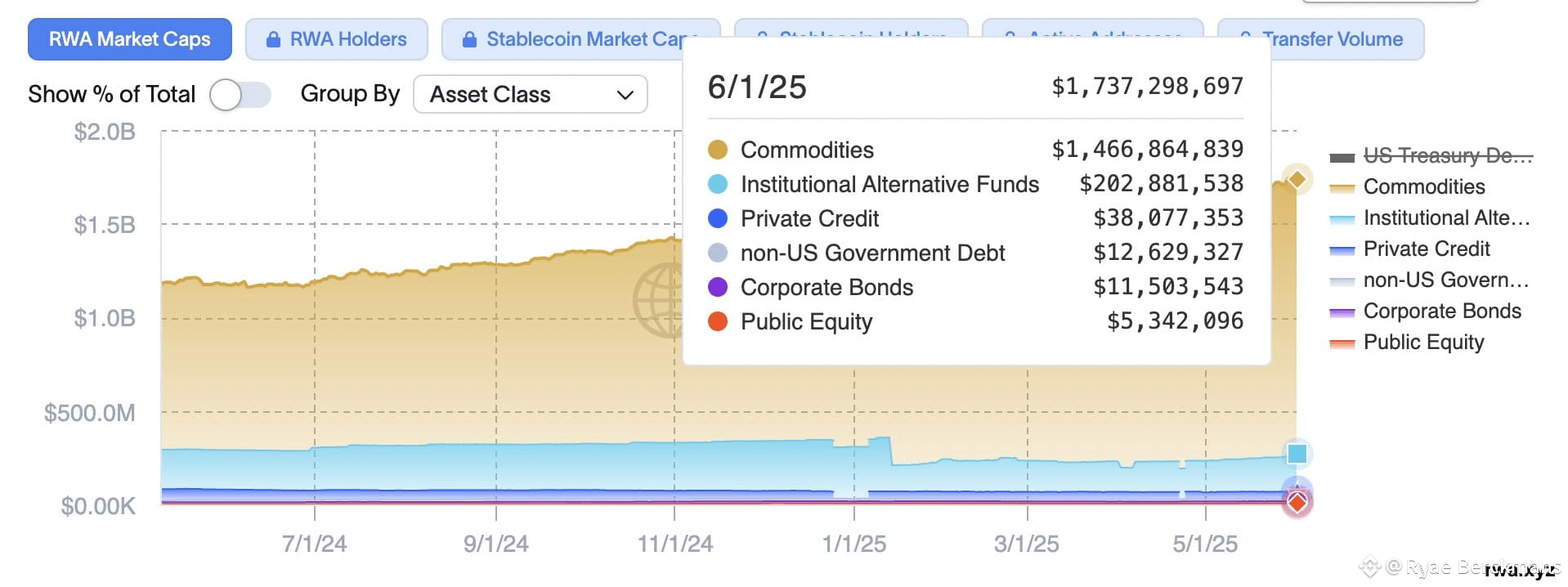The height and width of the screenshot is (587, 1568).
Task: Show the hidden US Treasury Debt series
Action: coord(1431,156)
